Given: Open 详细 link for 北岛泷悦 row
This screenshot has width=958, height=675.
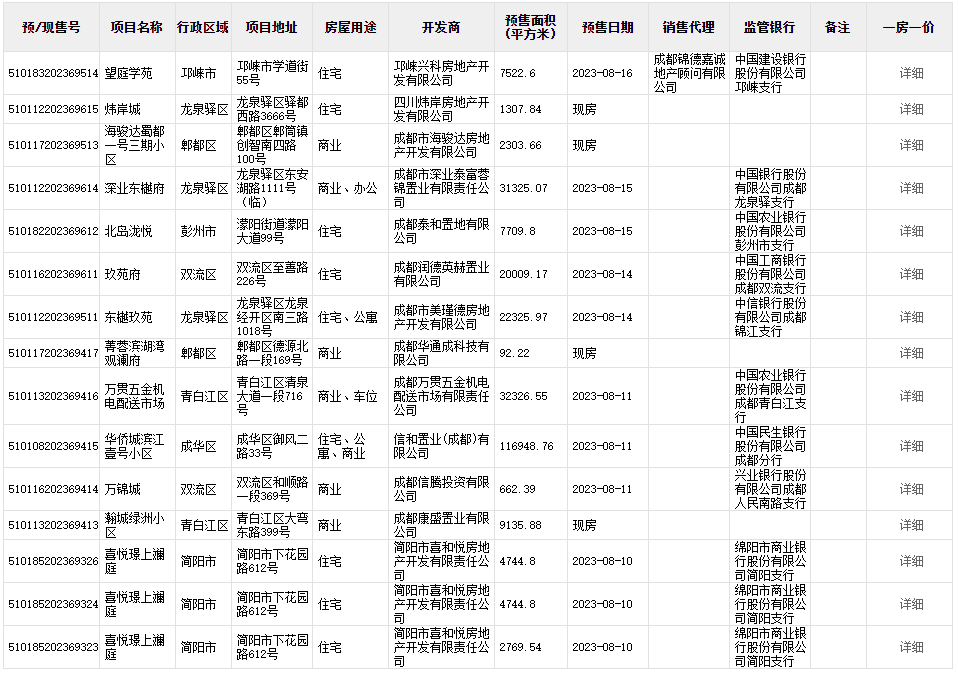Looking at the screenshot, I should pyautogui.click(x=911, y=231).
